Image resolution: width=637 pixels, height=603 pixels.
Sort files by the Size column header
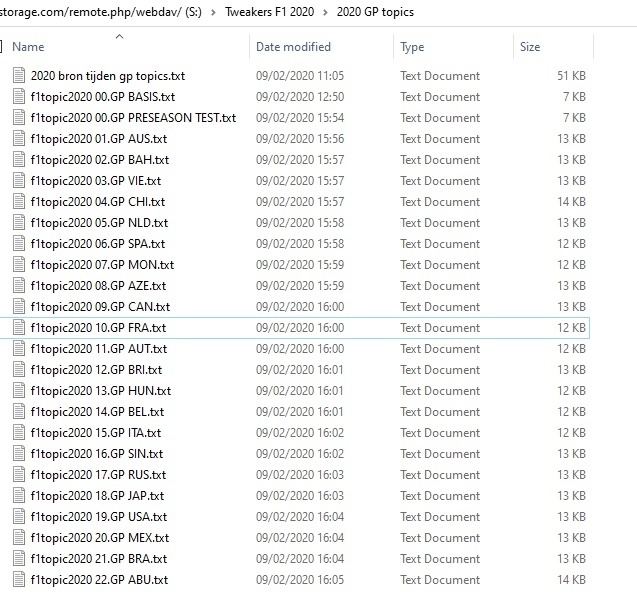pyautogui.click(x=530, y=47)
